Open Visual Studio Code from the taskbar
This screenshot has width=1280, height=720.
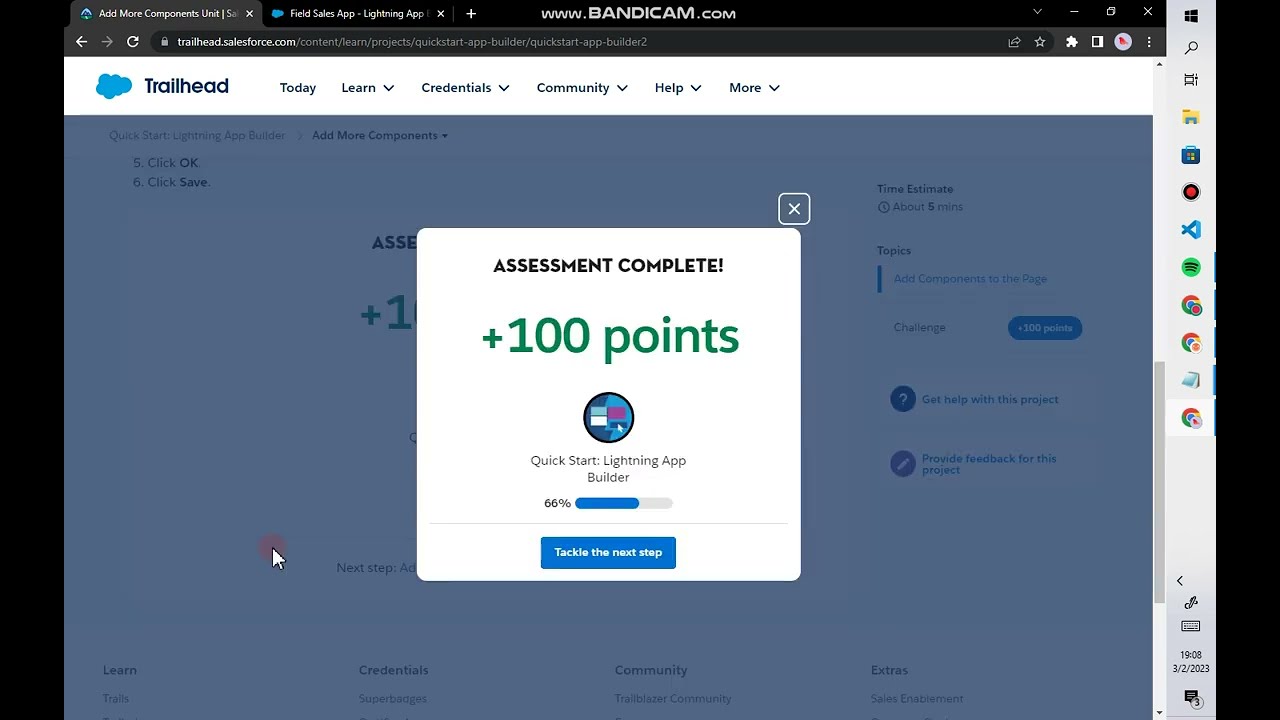click(1191, 230)
